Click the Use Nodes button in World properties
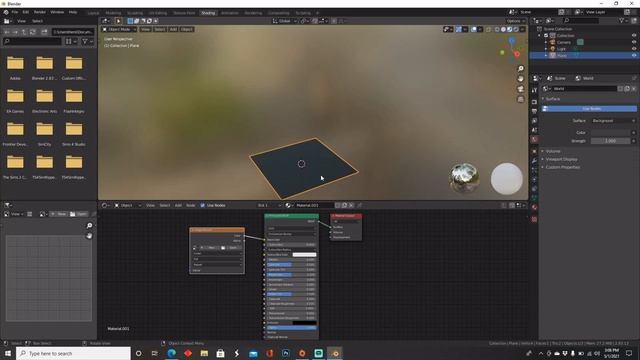Viewport: 640px width, 360px height. (589, 109)
